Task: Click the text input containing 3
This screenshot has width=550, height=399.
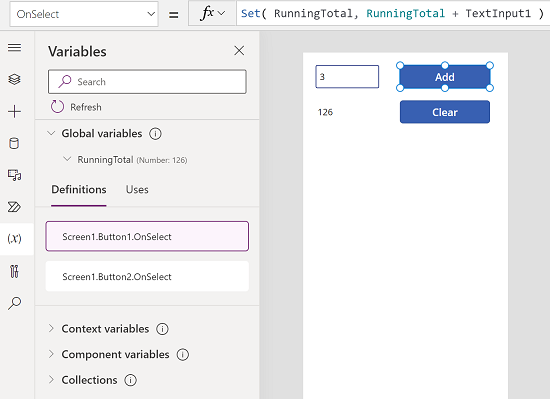Action: pos(347,76)
